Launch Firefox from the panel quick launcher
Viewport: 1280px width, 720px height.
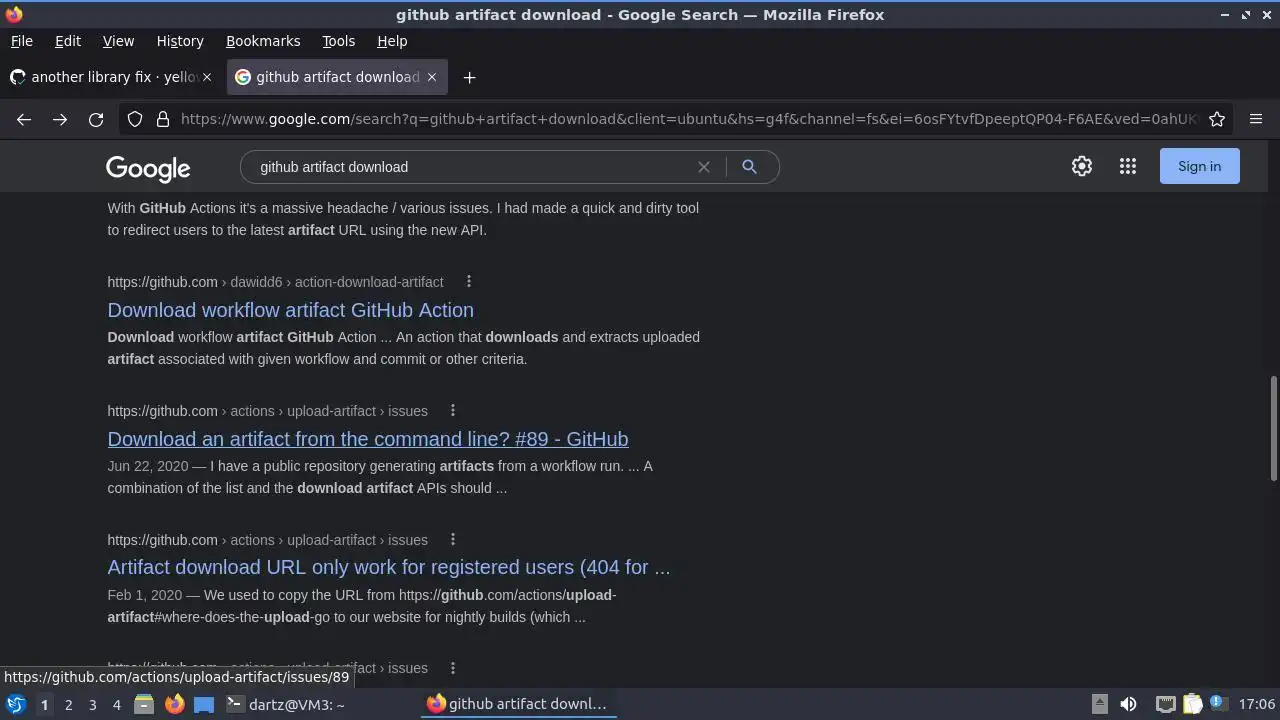click(x=174, y=704)
